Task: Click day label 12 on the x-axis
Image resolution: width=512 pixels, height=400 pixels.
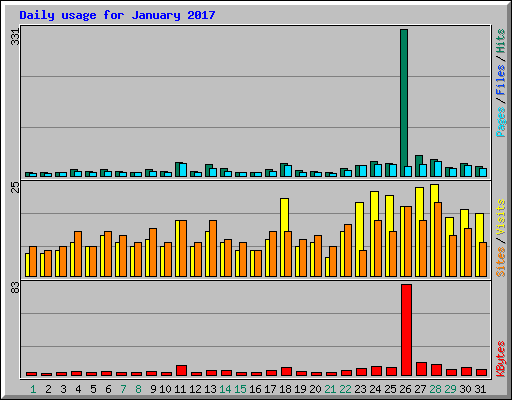Action: click(195, 389)
